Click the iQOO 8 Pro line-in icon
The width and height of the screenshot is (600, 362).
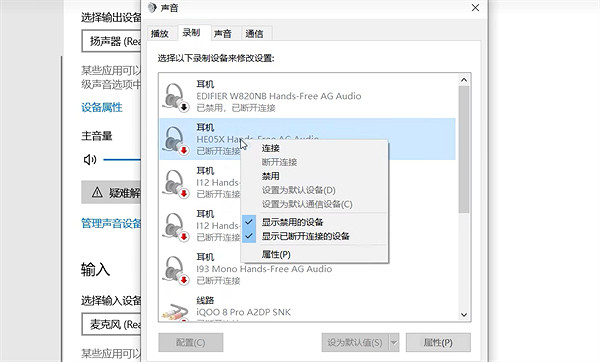[x=175, y=311]
